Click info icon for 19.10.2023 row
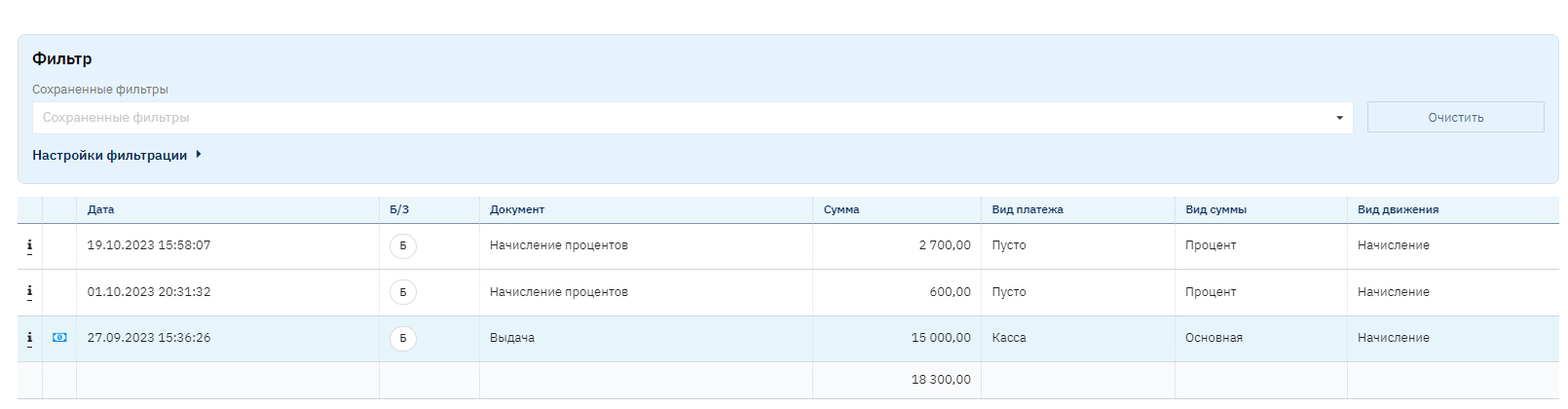Image resolution: width=1568 pixels, height=409 pixels. pos(29,246)
